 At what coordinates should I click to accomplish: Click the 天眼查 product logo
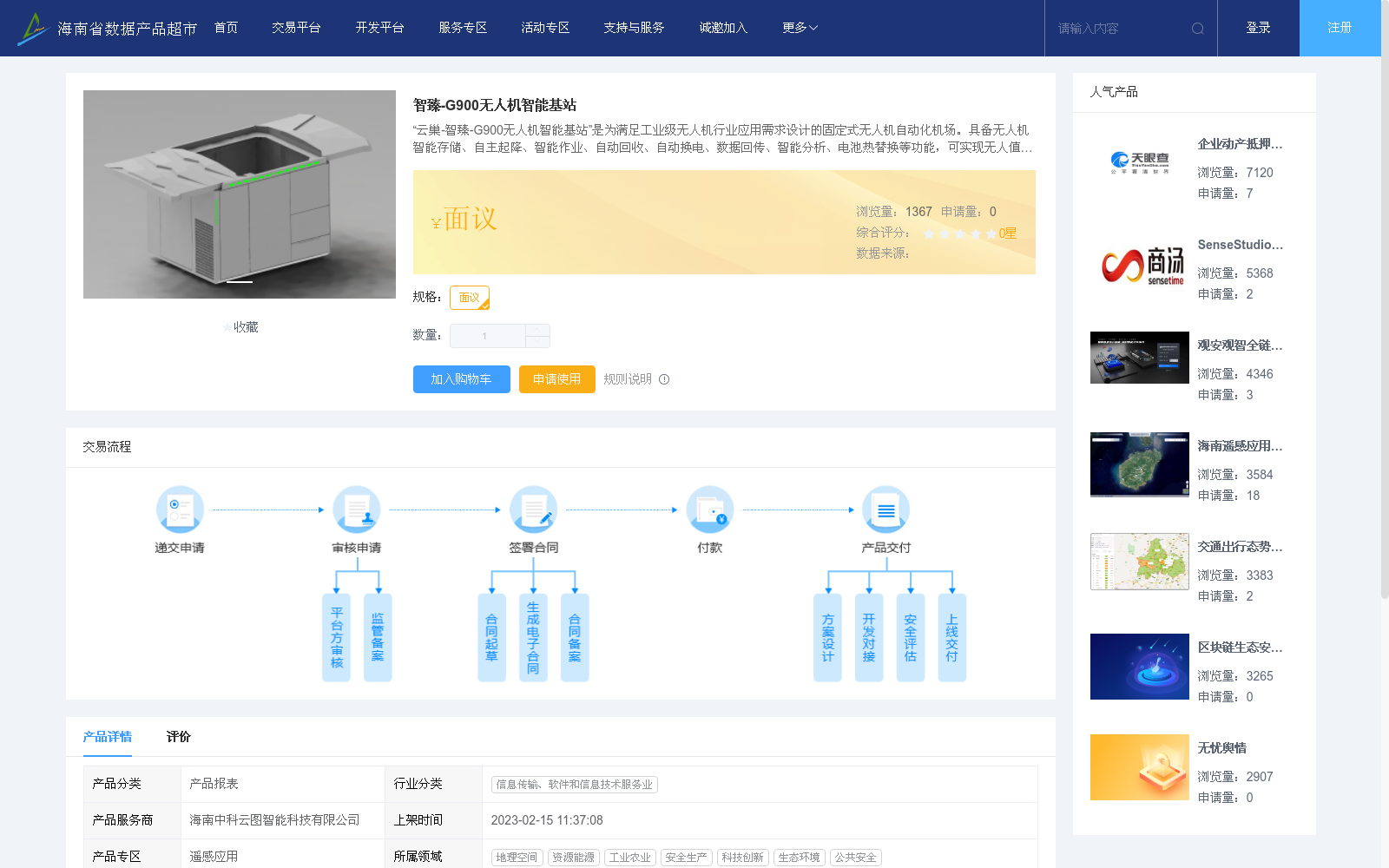click(1140, 163)
